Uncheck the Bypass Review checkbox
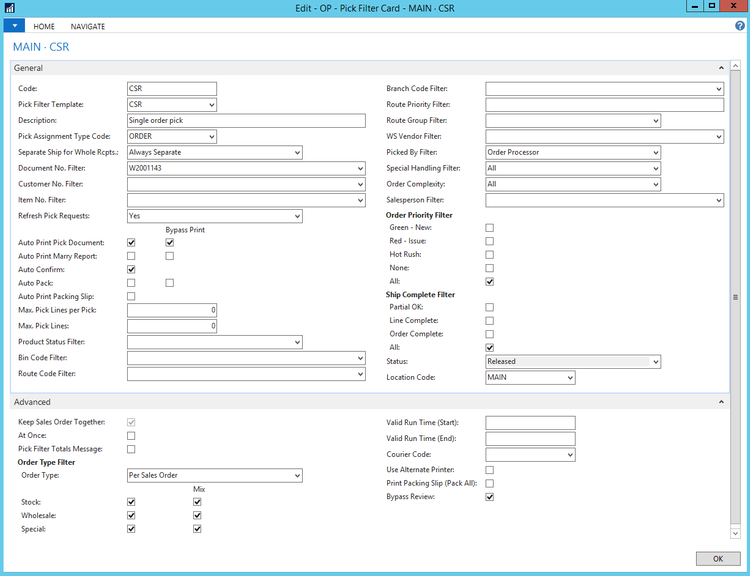This screenshot has width=750, height=576. coord(489,497)
